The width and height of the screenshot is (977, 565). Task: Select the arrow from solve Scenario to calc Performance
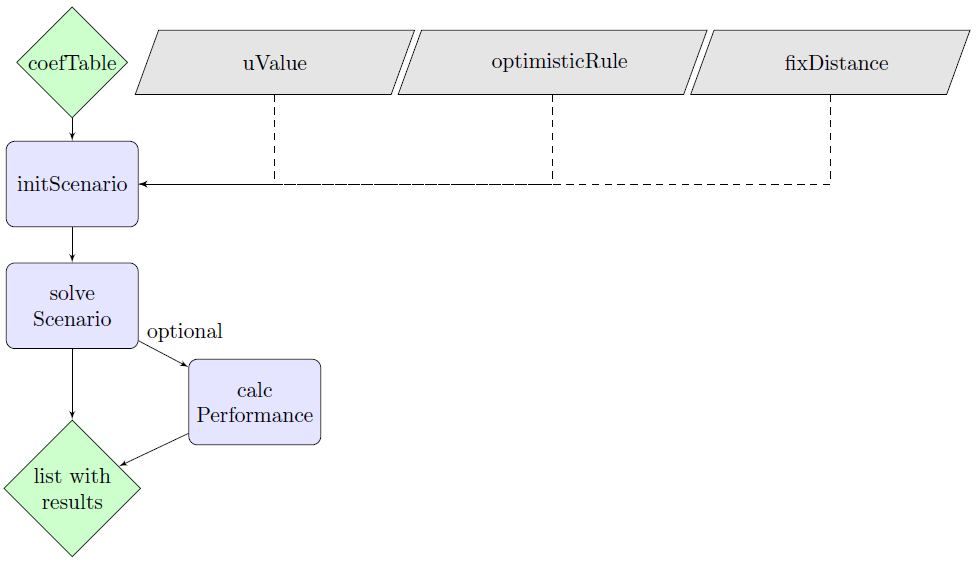click(x=163, y=354)
